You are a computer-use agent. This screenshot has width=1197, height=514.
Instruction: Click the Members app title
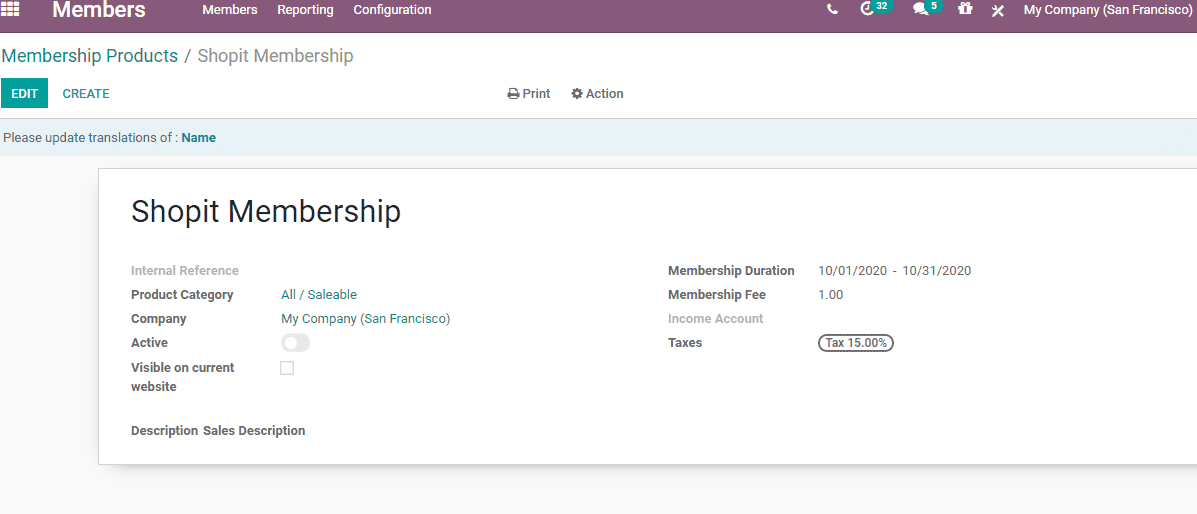[x=98, y=10]
